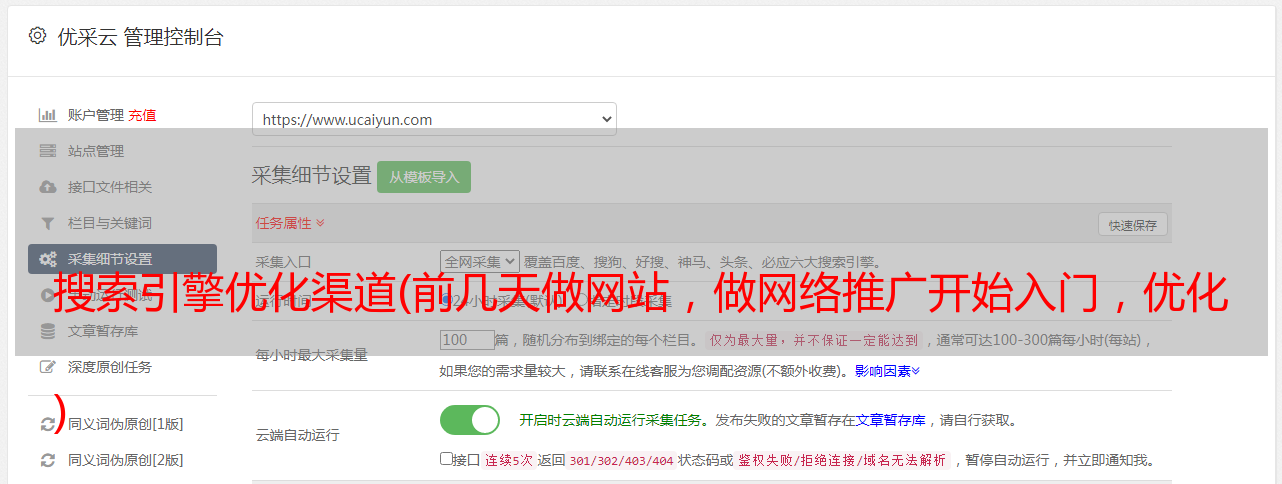Click the 优采云 管理控制台 title
The image size is (1282, 484).
tap(140, 37)
